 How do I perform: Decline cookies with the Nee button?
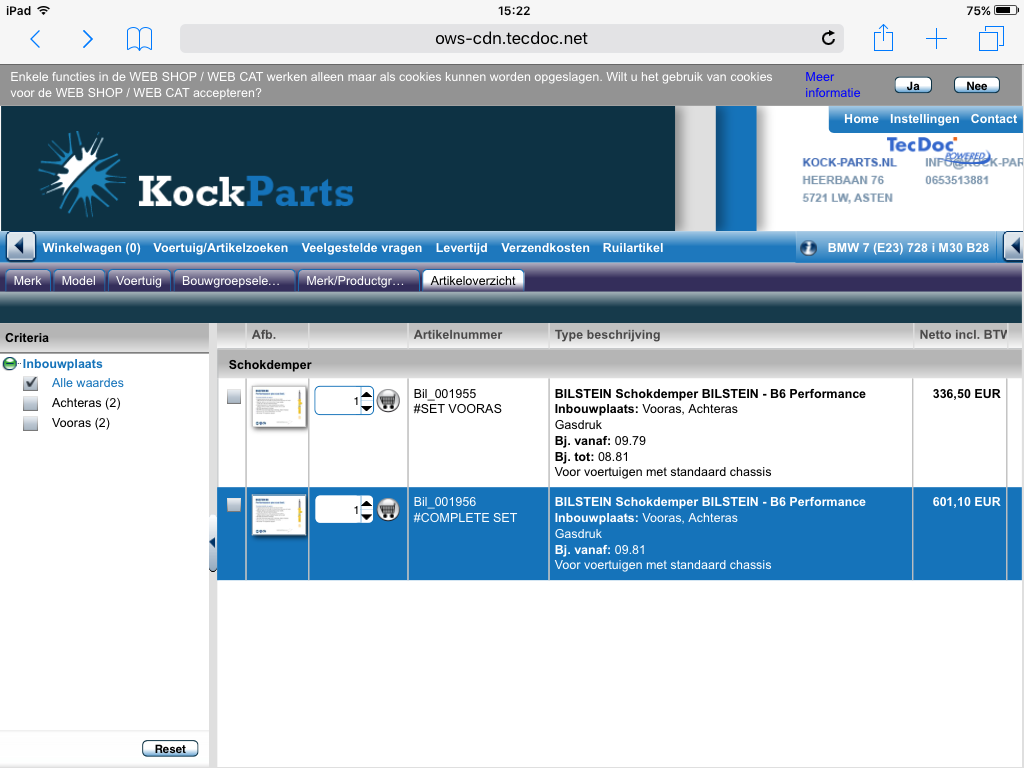(976, 86)
